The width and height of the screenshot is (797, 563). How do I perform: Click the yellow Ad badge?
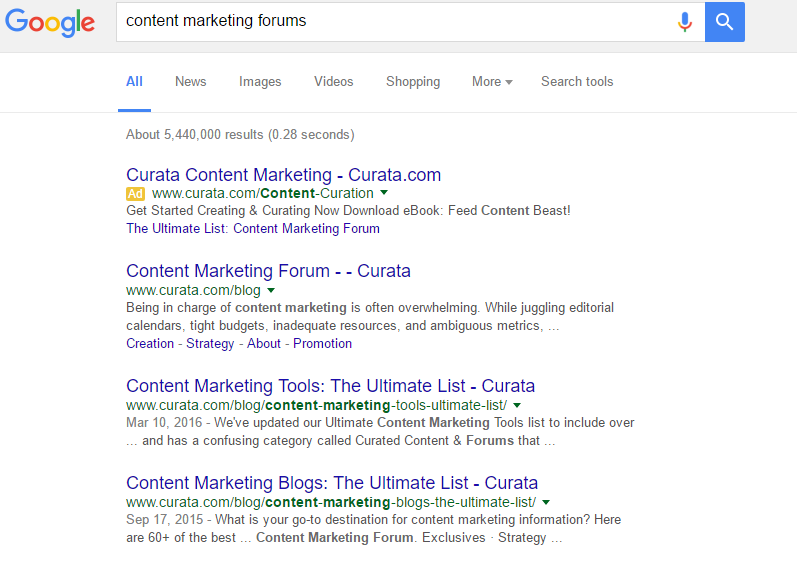(x=135, y=194)
